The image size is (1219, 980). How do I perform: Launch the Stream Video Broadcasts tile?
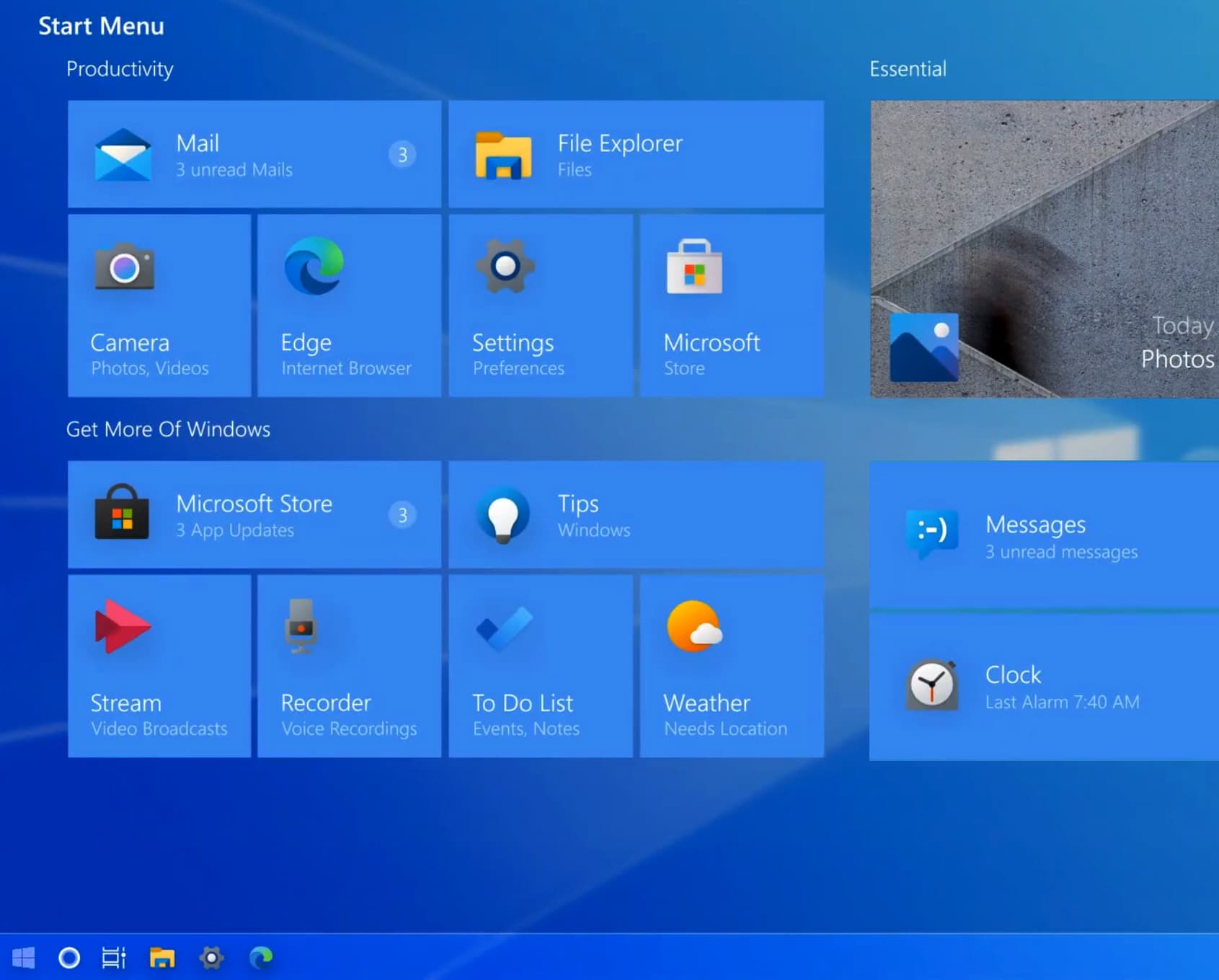159,666
